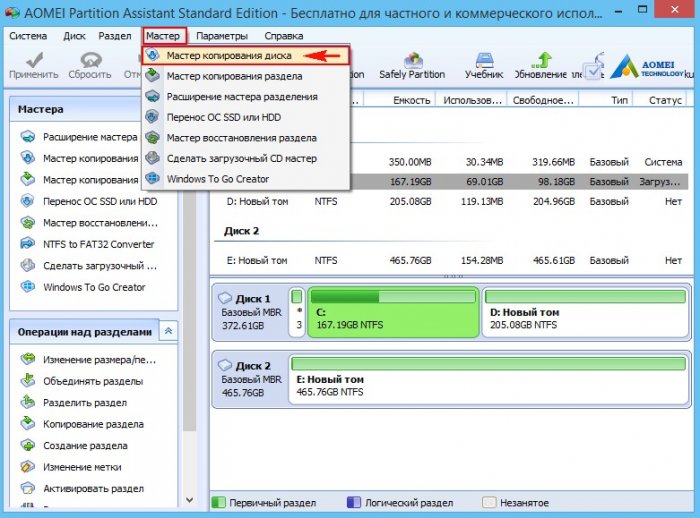The image size is (700, 518).
Task: Select the C: partition block on Диск 1
Action: (x=391, y=318)
